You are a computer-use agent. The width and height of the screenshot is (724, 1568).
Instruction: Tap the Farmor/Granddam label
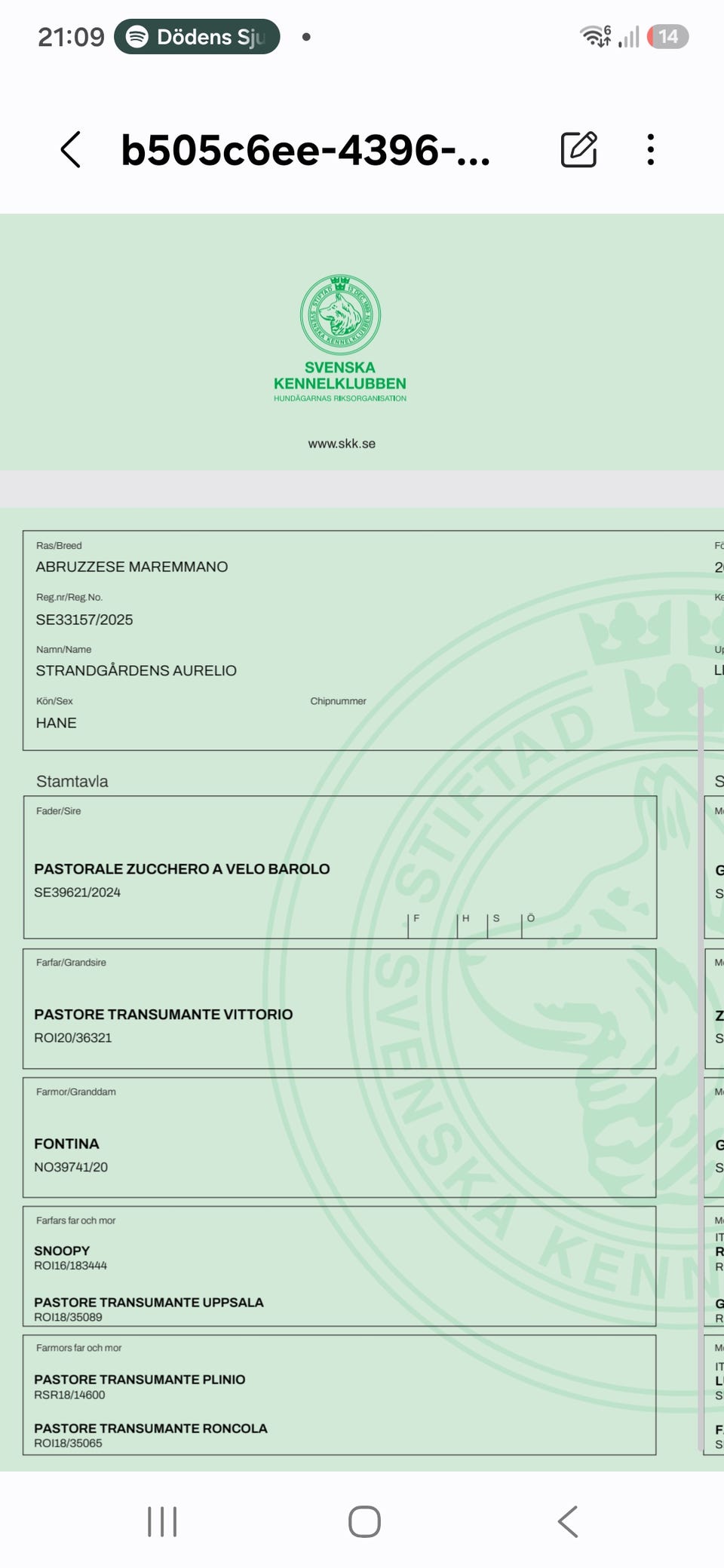click(x=76, y=1092)
